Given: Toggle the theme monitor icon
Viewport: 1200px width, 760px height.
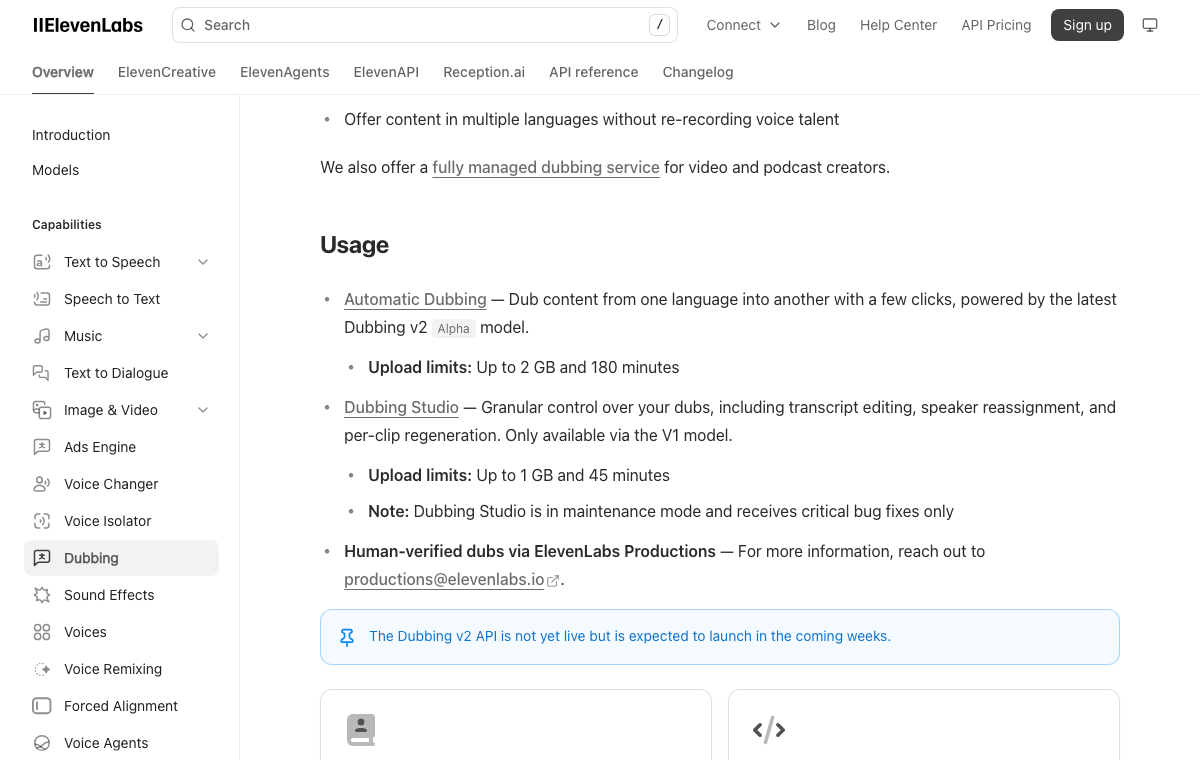Looking at the screenshot, I should click(1150, 25).
